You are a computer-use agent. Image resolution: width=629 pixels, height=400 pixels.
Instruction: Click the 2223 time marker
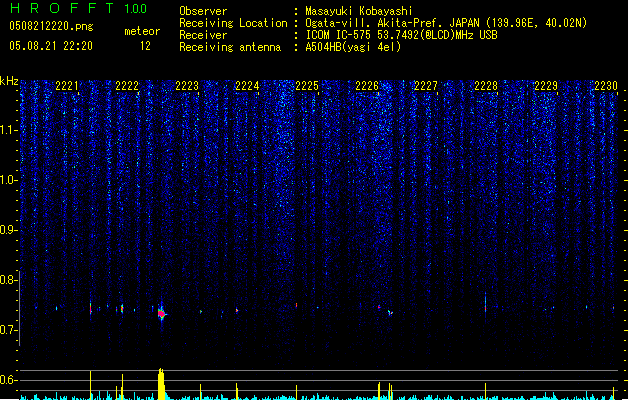point(187,86)
